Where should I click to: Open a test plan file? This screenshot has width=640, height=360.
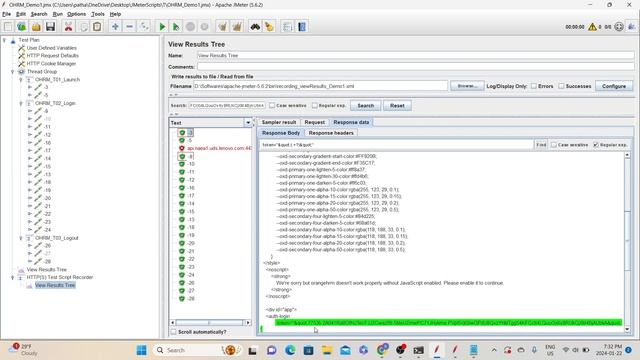[36, 27]
